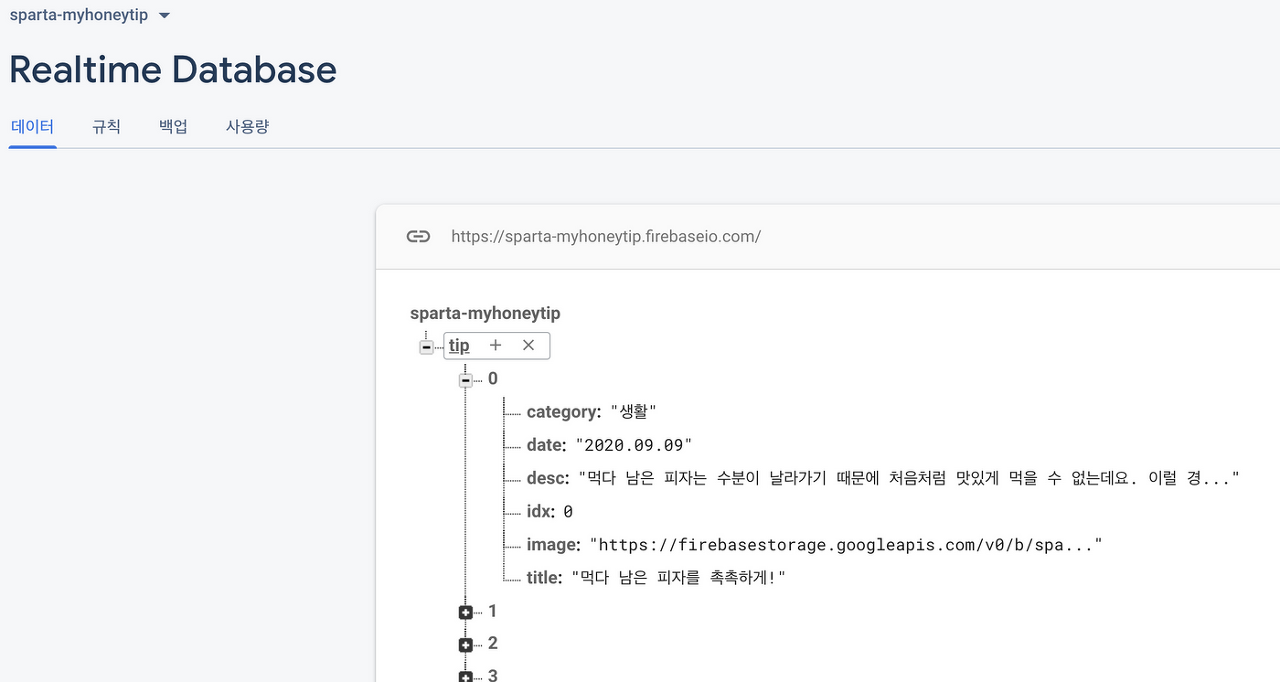Open the sparta-myhoneytip project dropdown
Image resolution: width=1280 pixels, height=682 pixels.
[x=89, y=15]
